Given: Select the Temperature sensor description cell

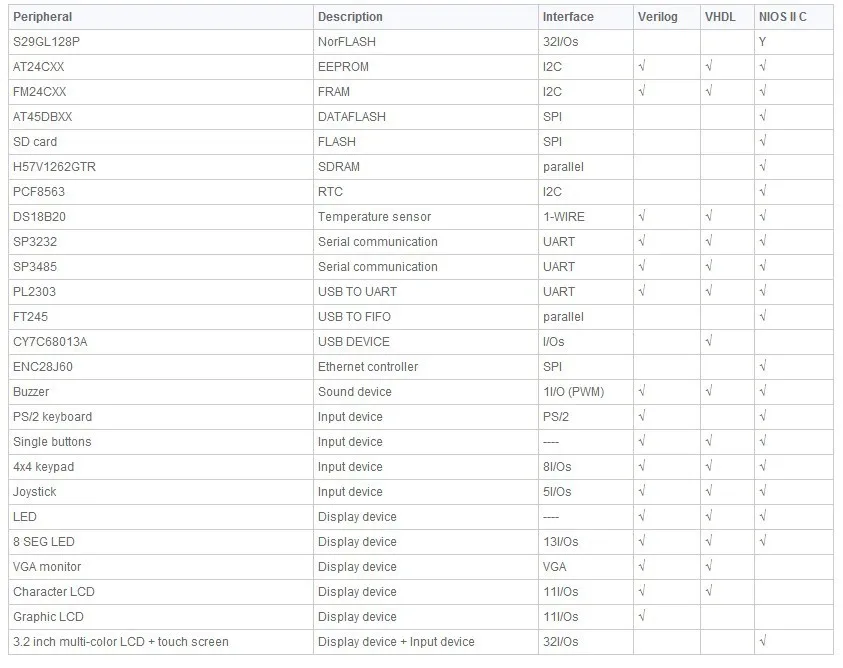Looking at the screenshot, I should click(x=426, y=217).
